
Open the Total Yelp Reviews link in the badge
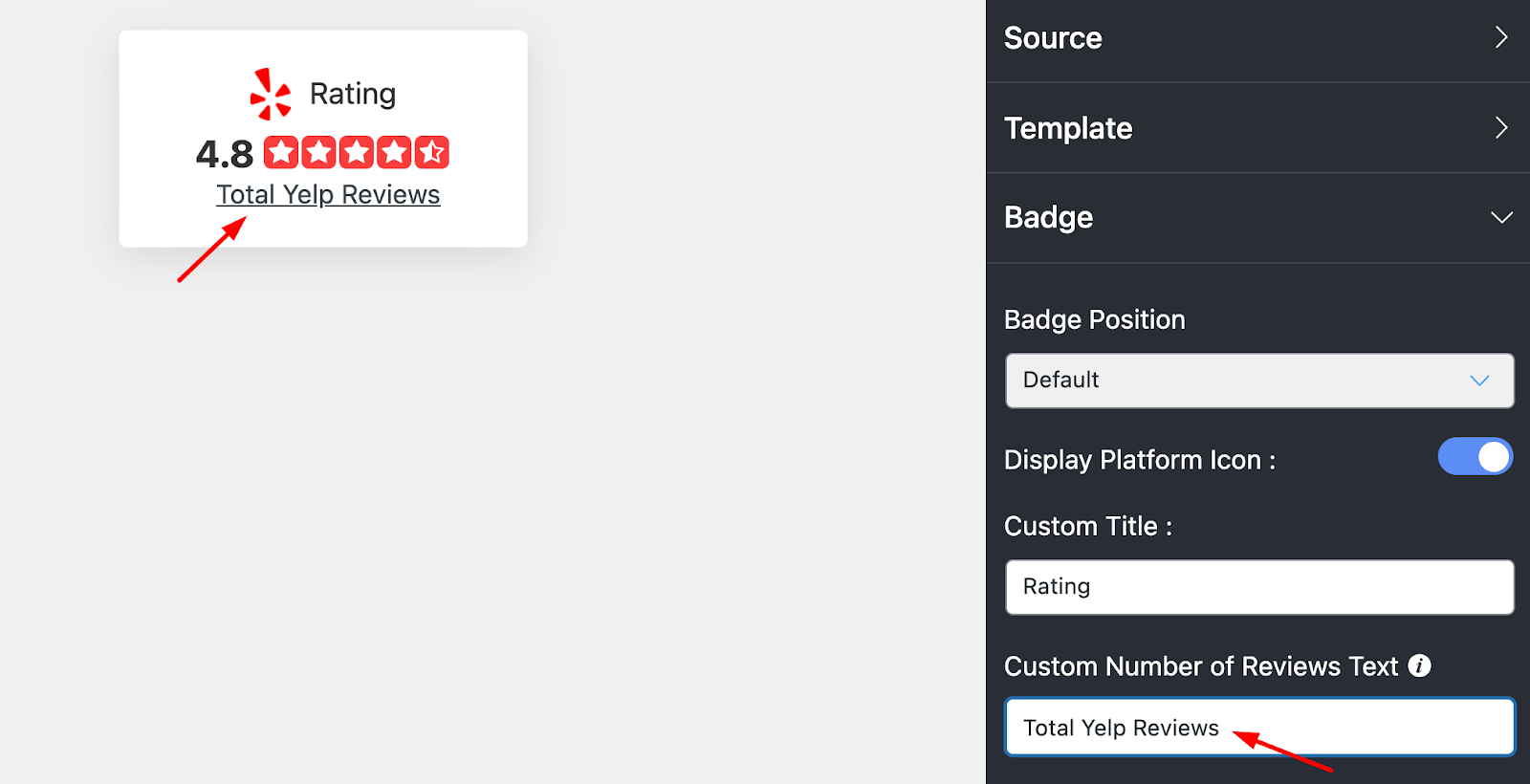(x=328, y=195)
